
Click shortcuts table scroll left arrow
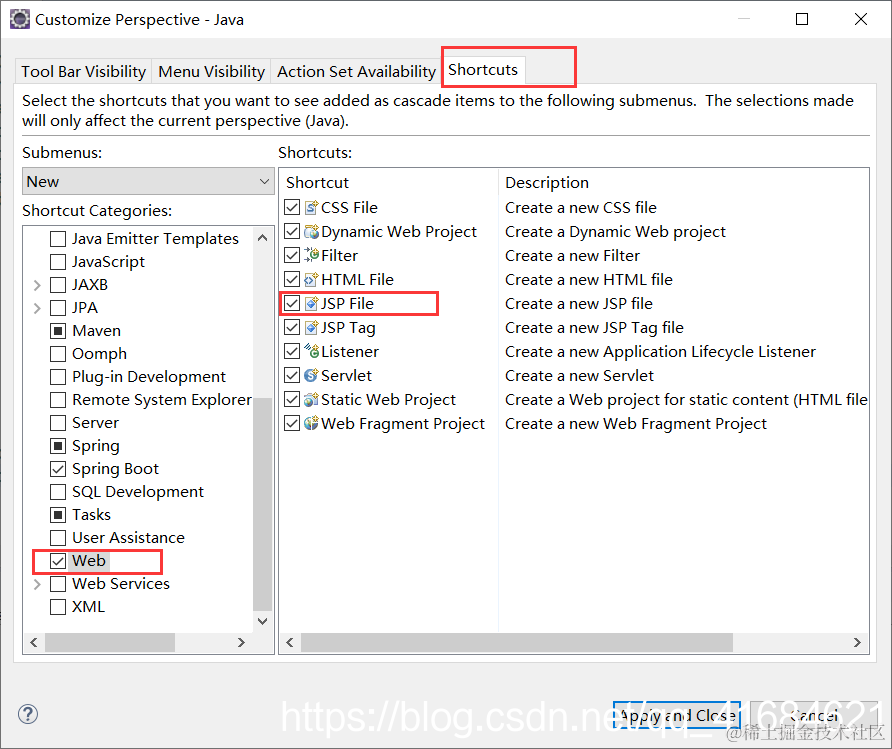coord(290,643)
